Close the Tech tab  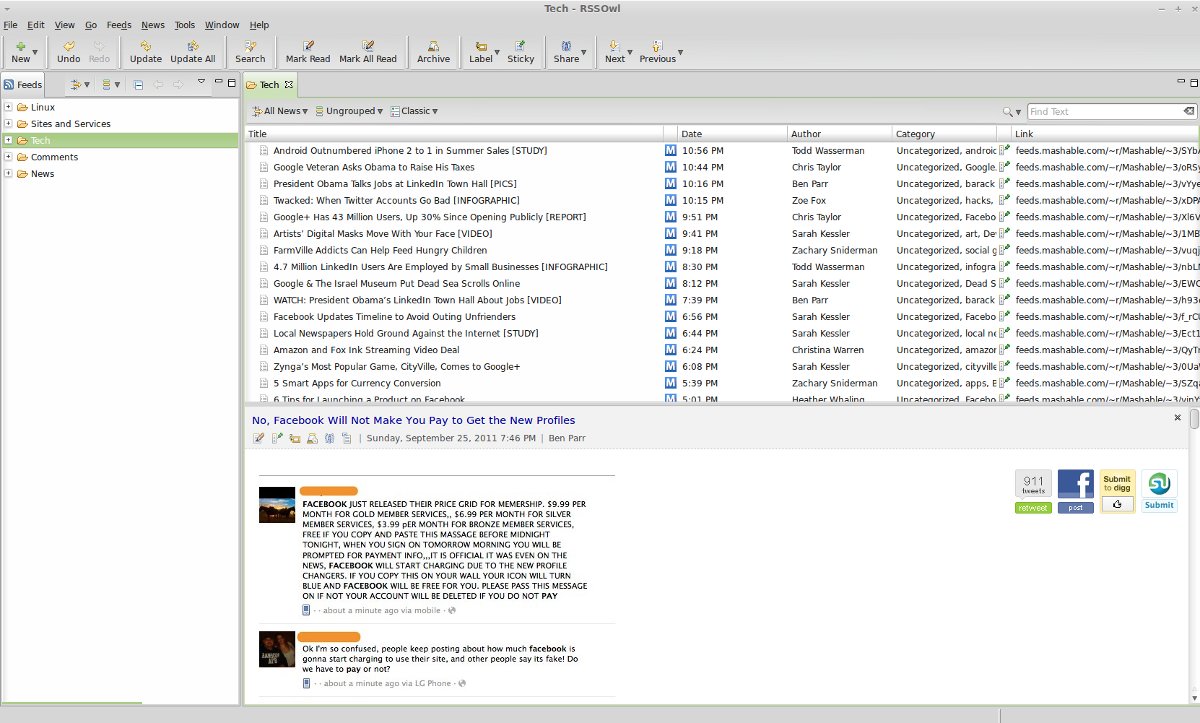(x=289, y=85)
